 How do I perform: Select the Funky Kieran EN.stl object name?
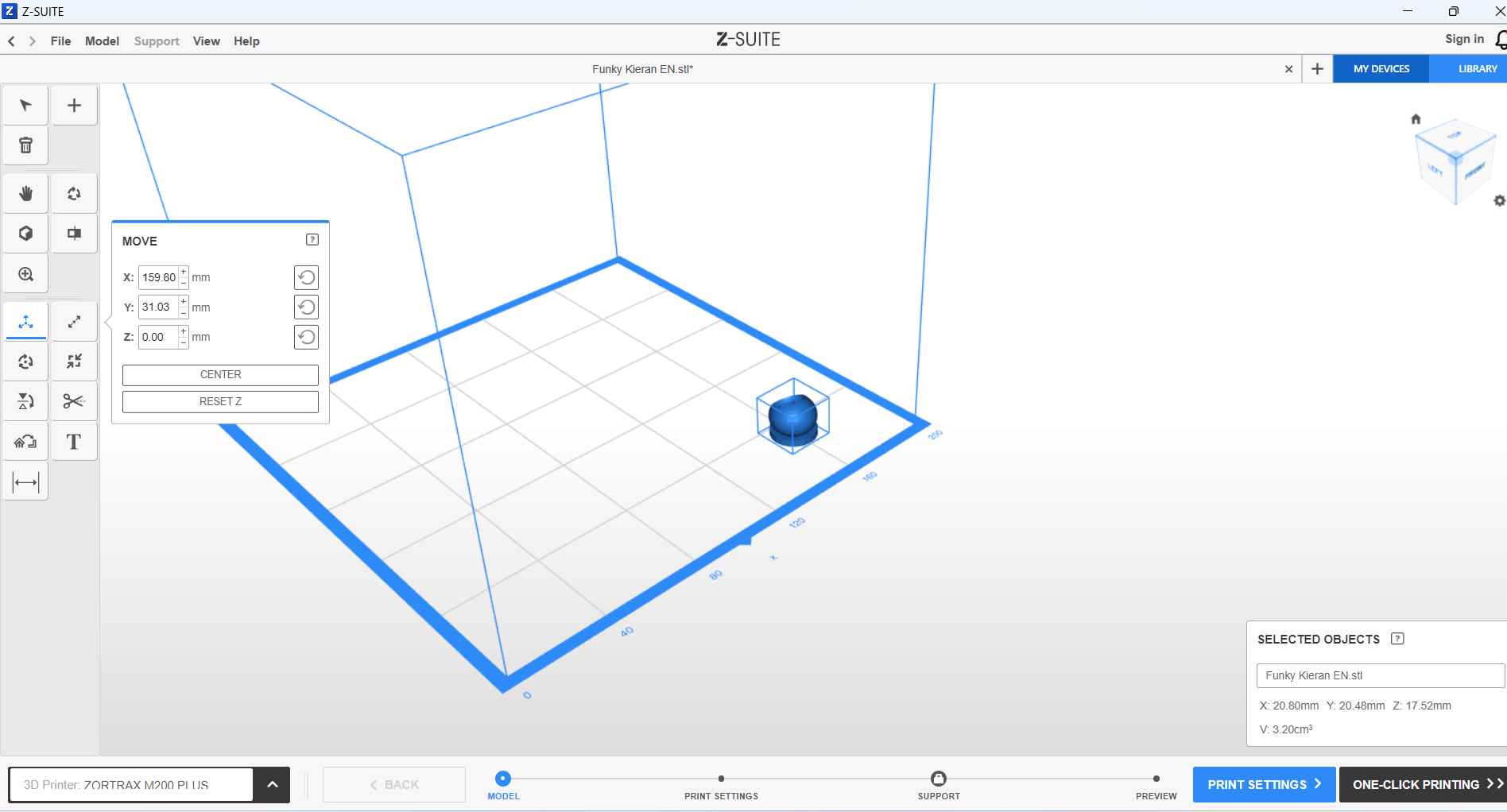coord(1380,675)
